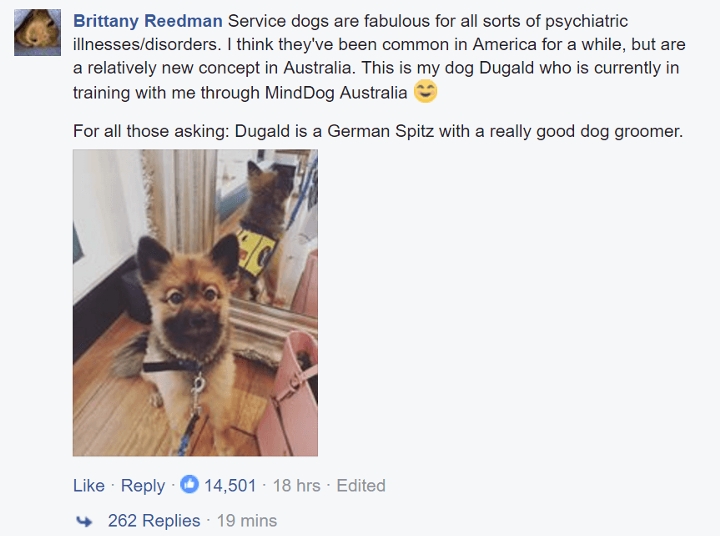The width and height of the screenshot is (720, 536).
Task: Open Brittany Reedman's profile picture
Action: (37, 33)
